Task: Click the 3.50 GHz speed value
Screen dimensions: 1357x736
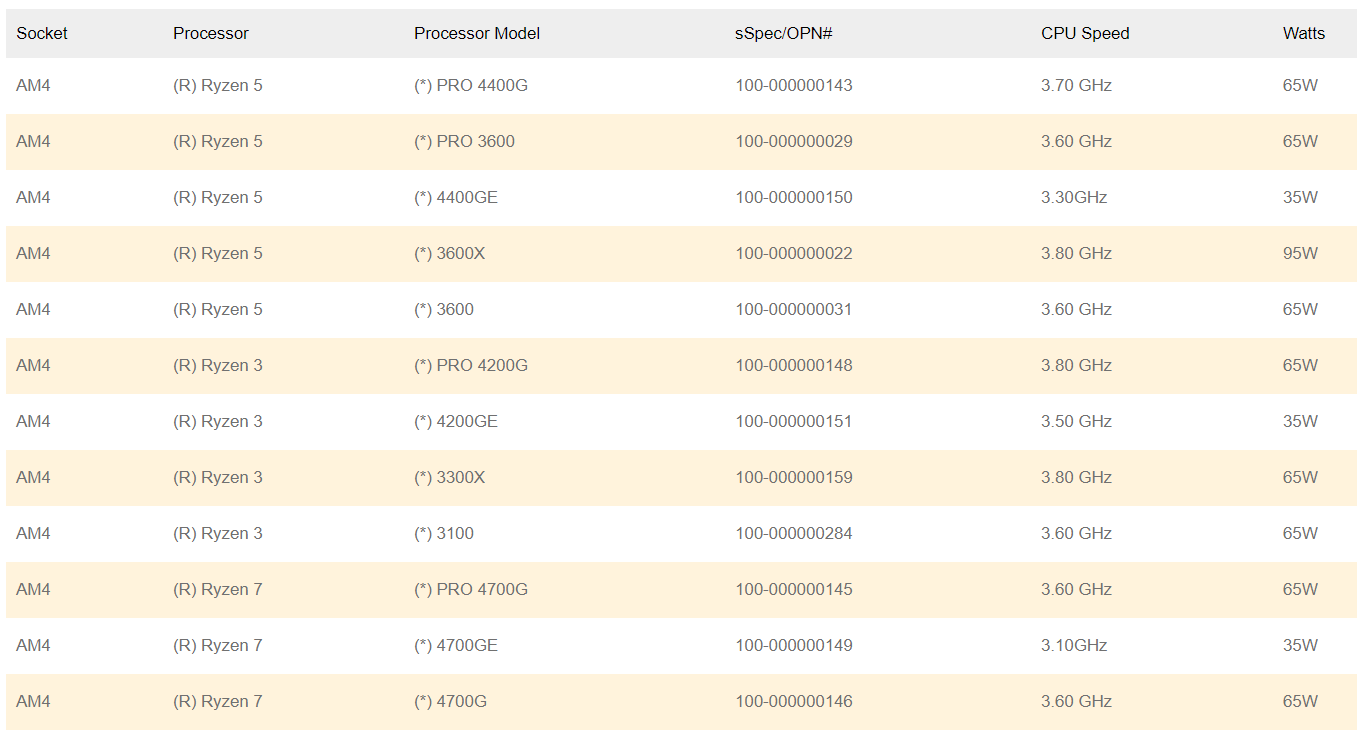Action: click(1076, 422)
